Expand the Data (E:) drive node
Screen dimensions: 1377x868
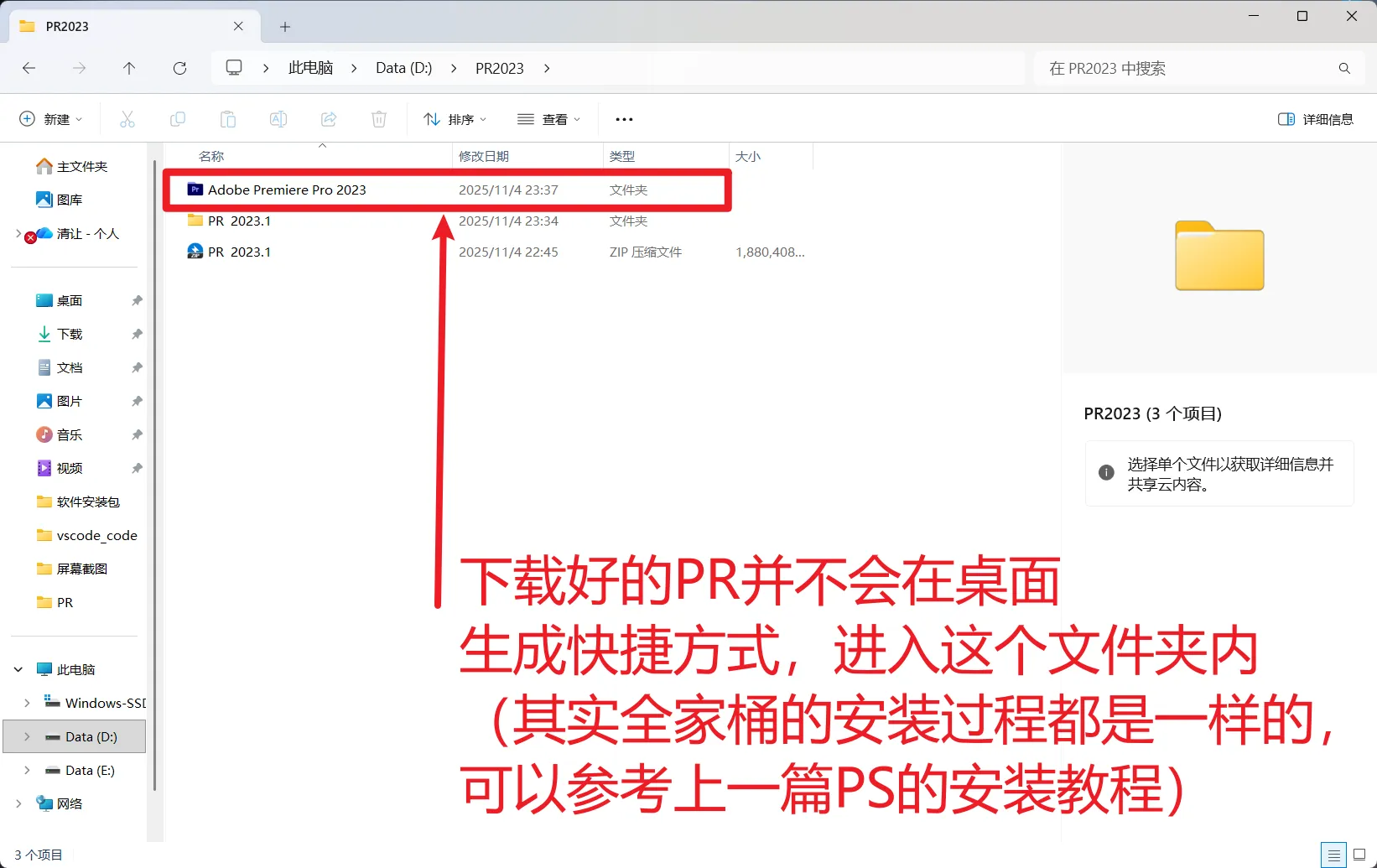coord(27,770)
